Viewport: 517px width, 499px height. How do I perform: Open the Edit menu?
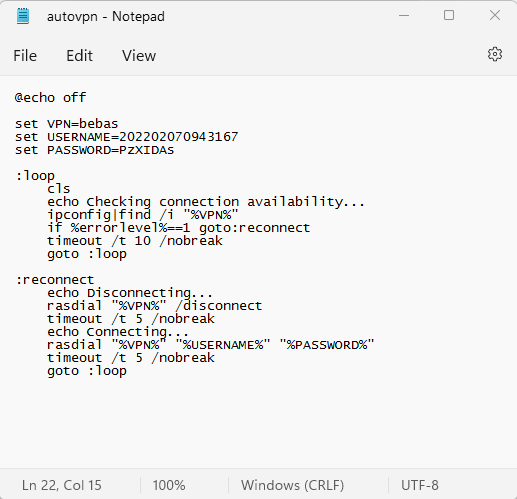click(79, 56)
